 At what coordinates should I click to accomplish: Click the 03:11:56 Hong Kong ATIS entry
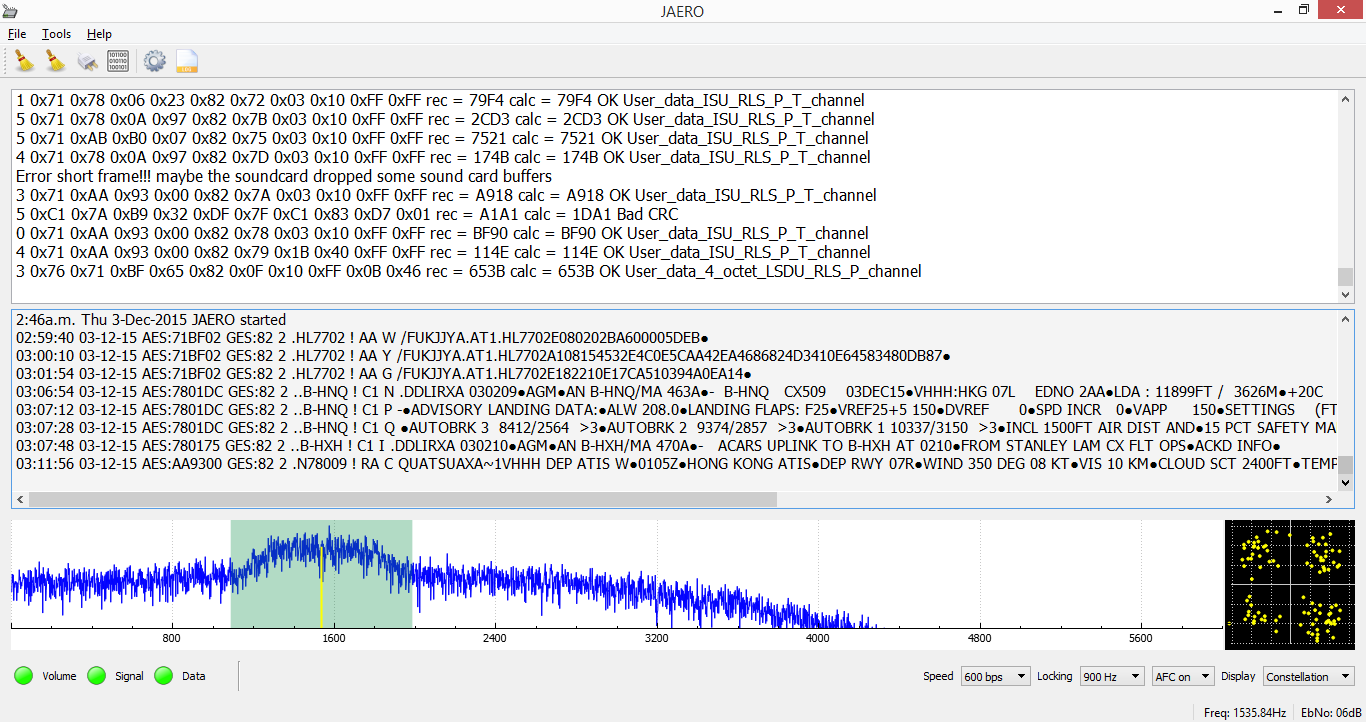tap(676, 464)
